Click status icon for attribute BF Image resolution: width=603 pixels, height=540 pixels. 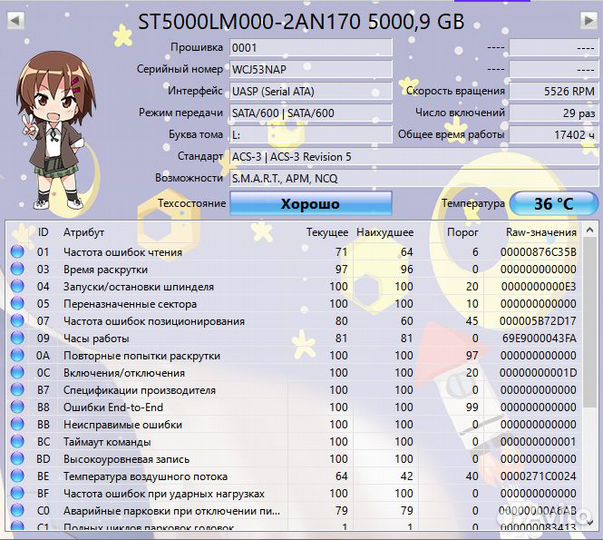point(17,493)
